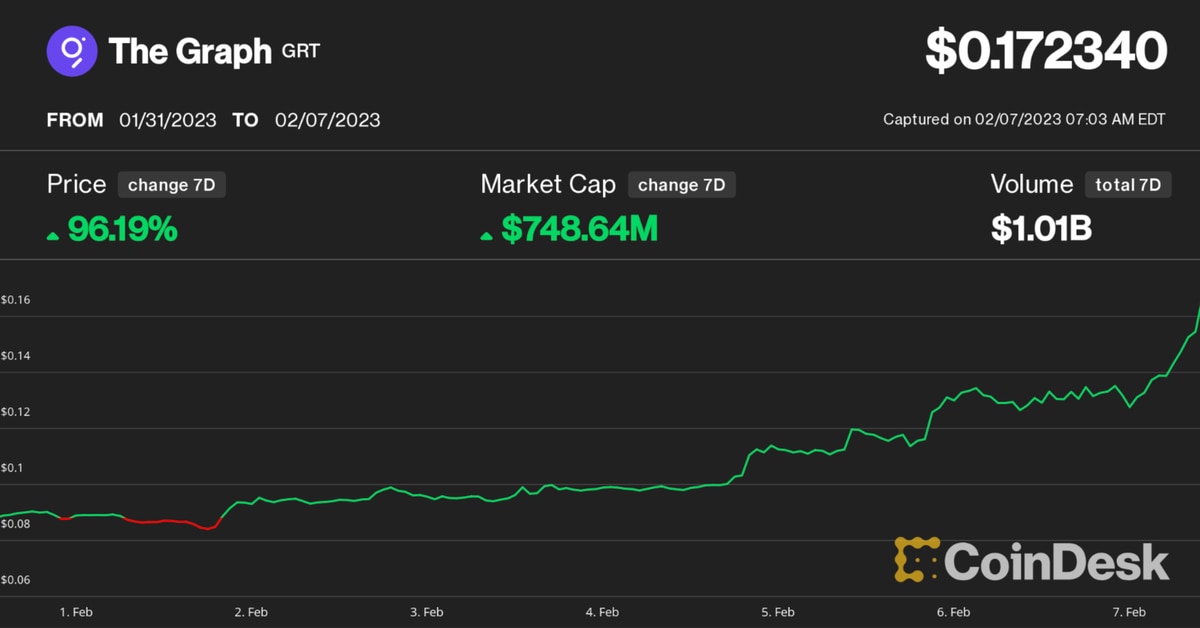Click the FROM date 01/31/2023
The image size is (1200, 628).
[168, 120]
